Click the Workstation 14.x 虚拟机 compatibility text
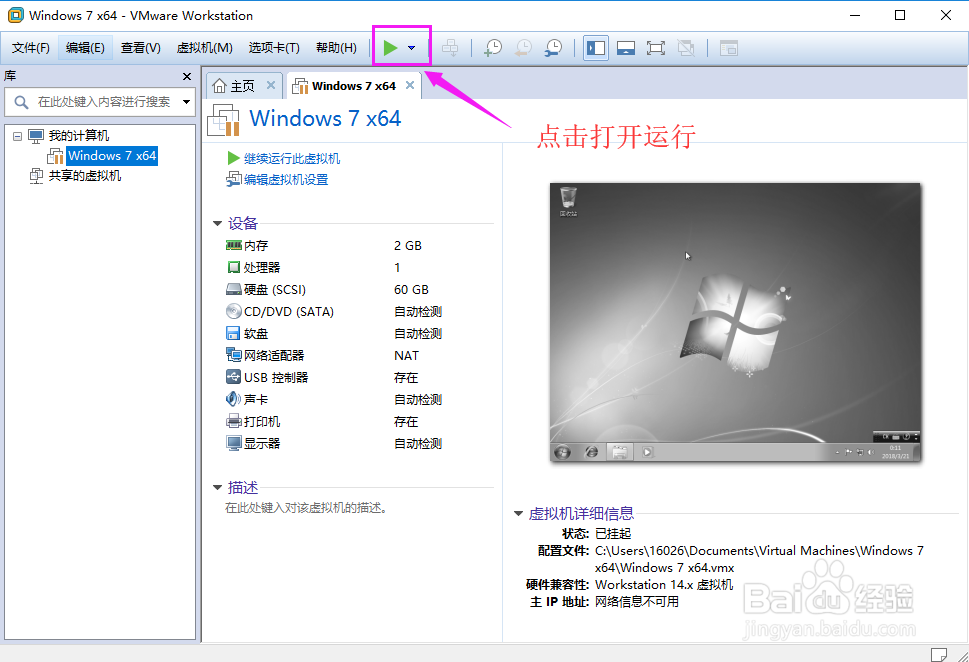Screen dimensions: 969x662 tap(664, 585)
